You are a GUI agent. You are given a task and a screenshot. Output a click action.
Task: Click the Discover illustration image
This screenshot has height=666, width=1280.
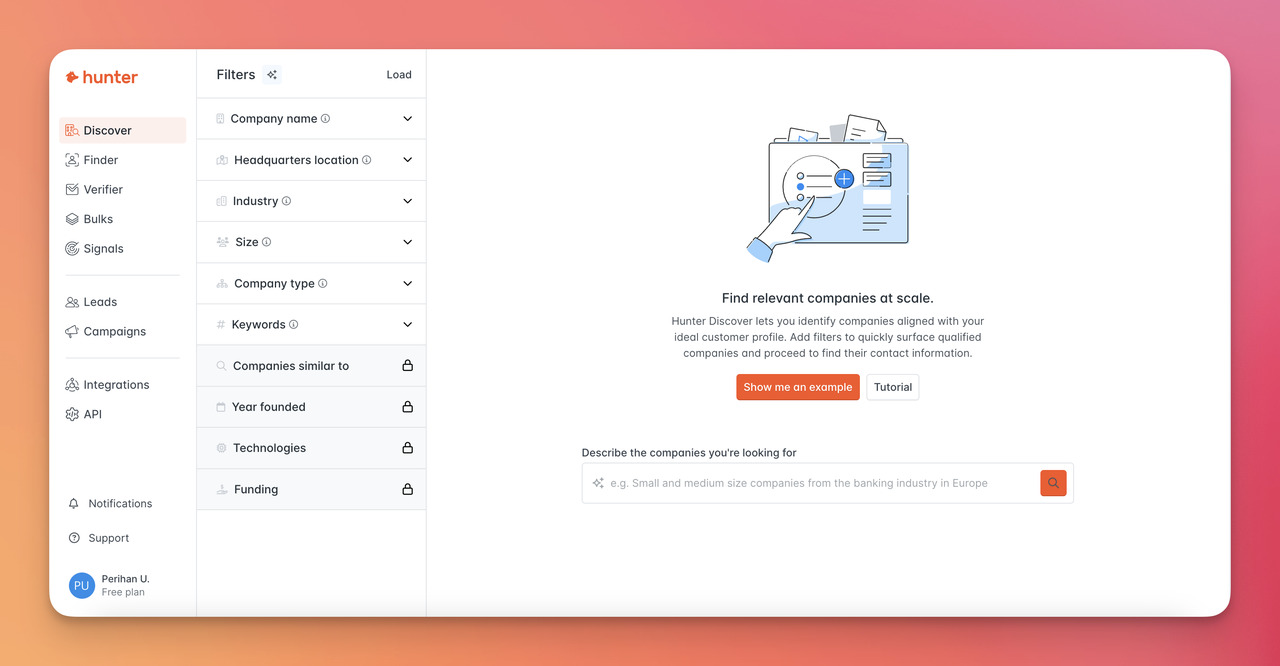point(828,189)
